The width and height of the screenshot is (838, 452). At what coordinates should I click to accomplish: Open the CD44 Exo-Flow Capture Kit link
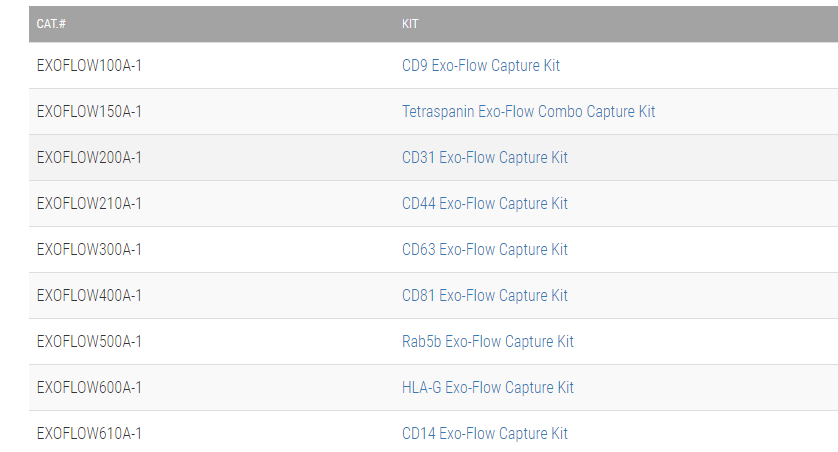click(484, 204)
